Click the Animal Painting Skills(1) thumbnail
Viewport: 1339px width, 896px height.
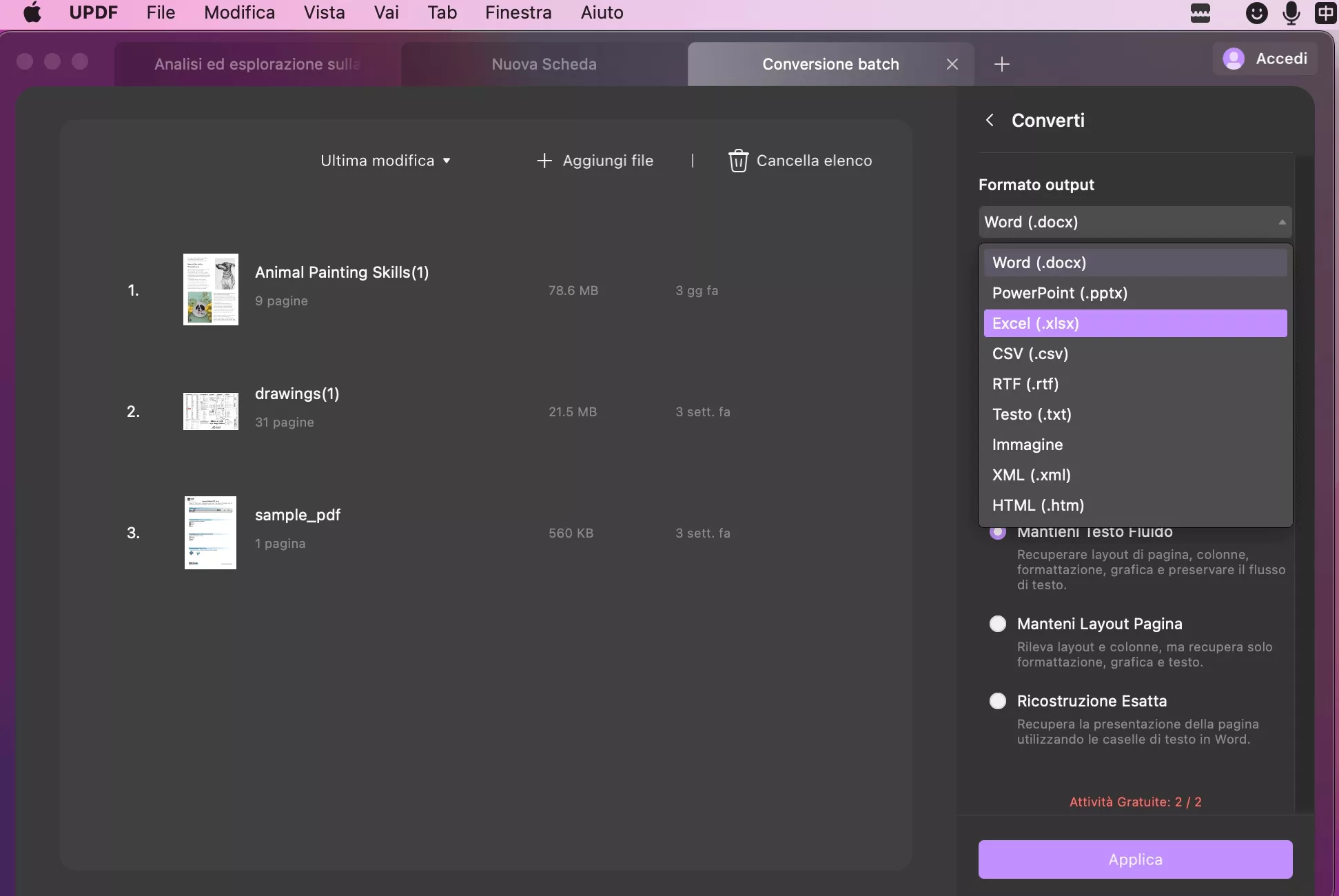coord(211,289)
